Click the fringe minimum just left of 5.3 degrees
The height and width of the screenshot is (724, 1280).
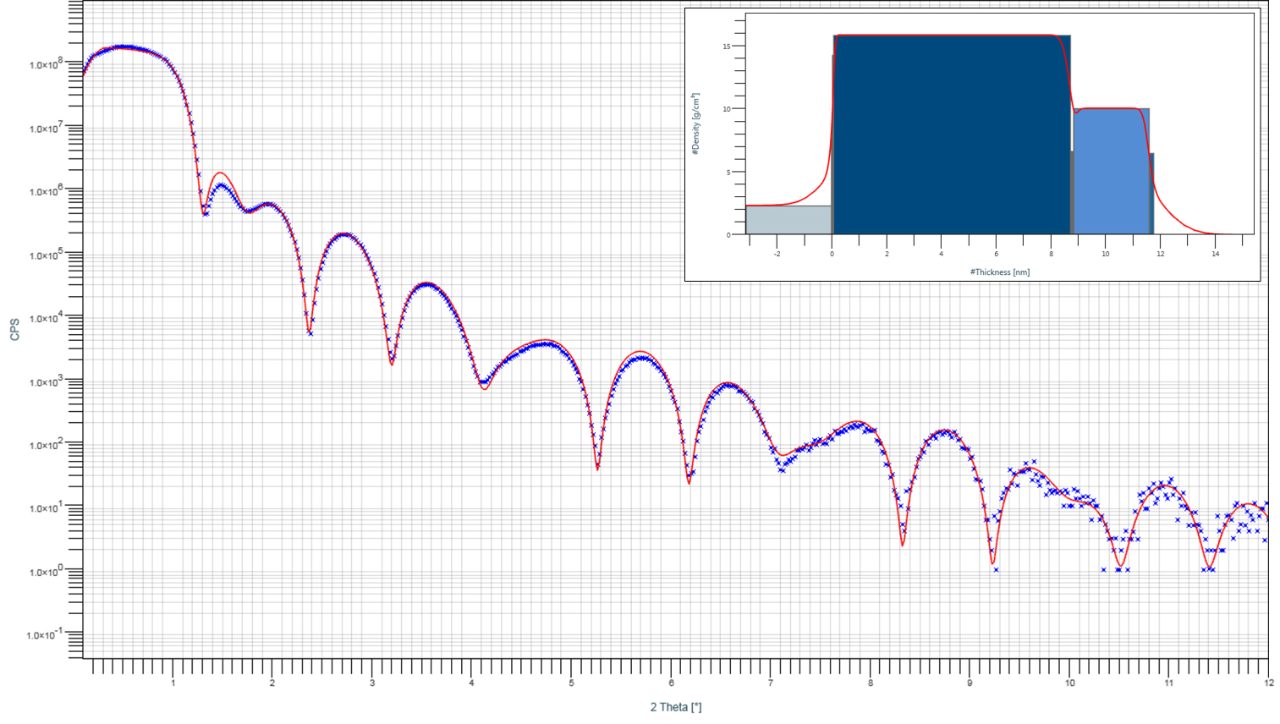coord(597,467)
